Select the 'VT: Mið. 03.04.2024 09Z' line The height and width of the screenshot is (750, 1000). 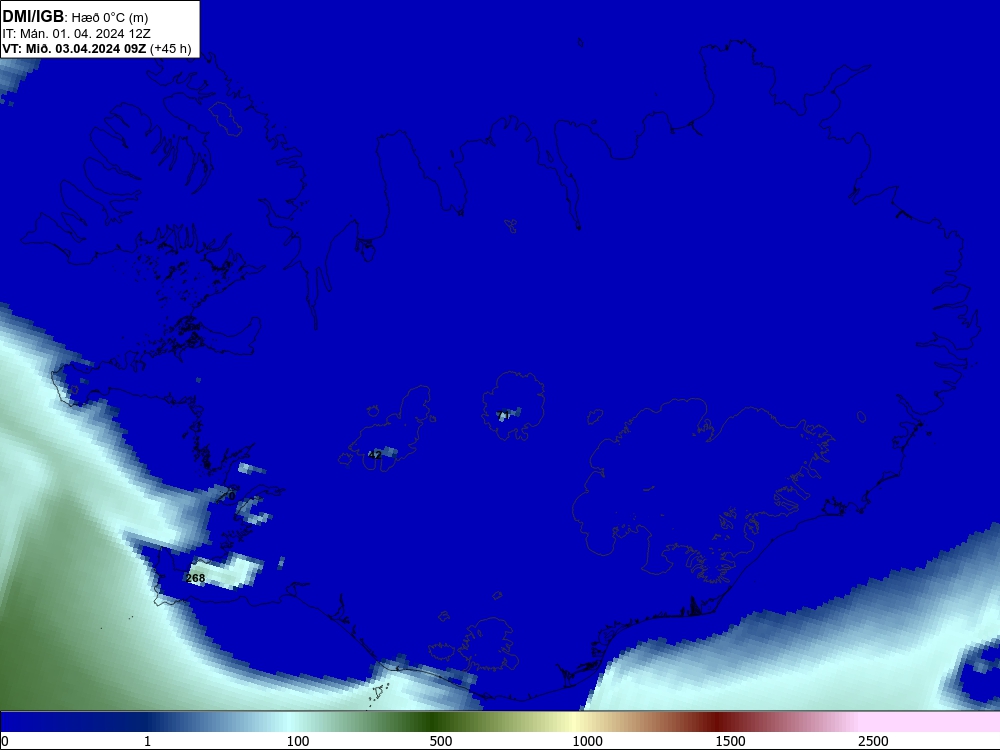coord(74,49)
